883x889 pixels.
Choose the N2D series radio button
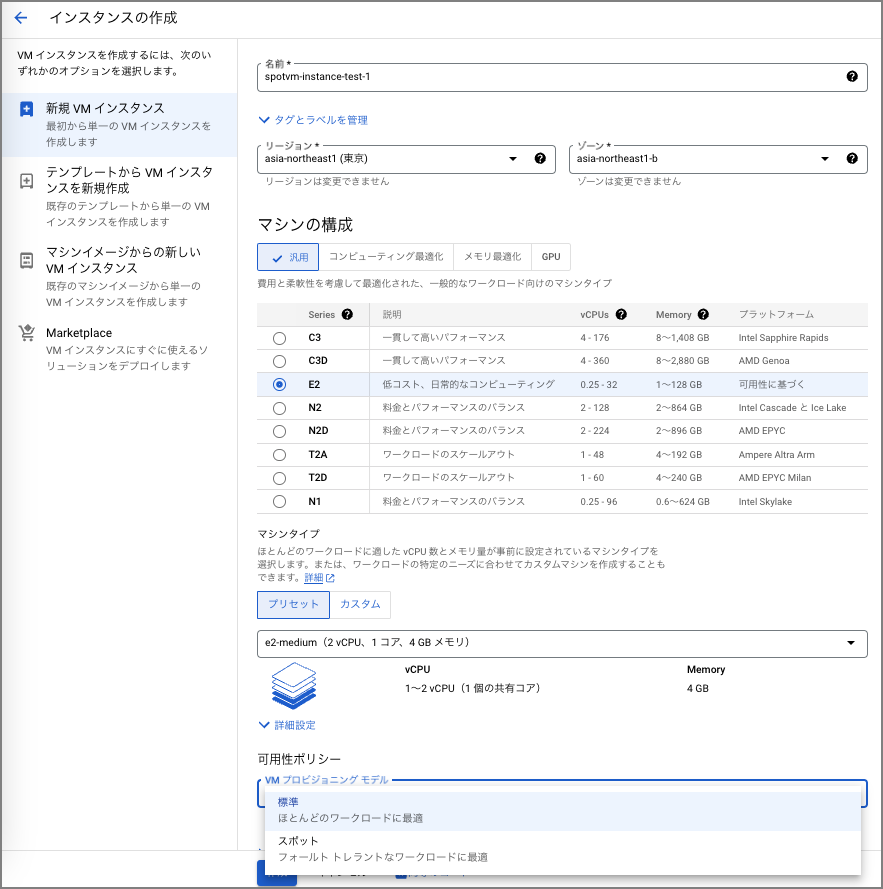(279, 432)
